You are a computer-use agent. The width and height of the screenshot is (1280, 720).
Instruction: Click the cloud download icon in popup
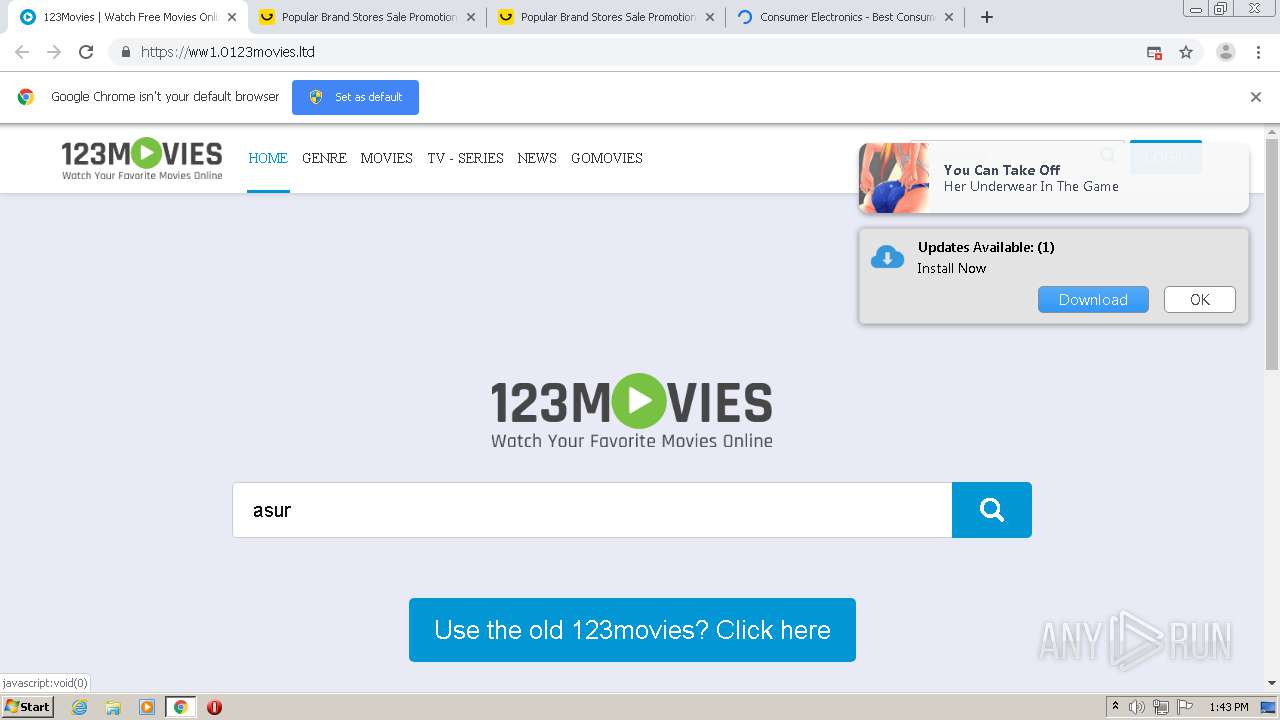coord(887,258)
